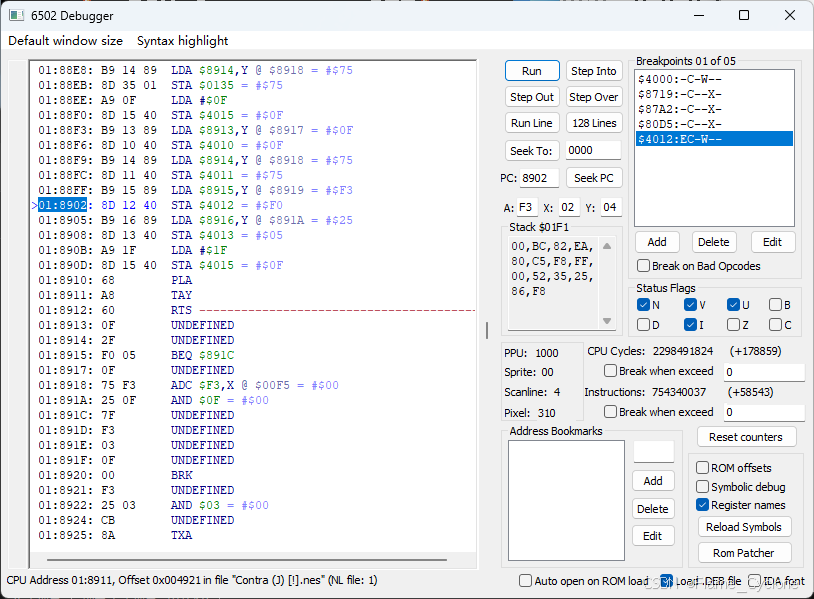This screenshot has height=599, width=814.
Task: Toggle the Register names checkbox
Action: (x=702, y=505)
